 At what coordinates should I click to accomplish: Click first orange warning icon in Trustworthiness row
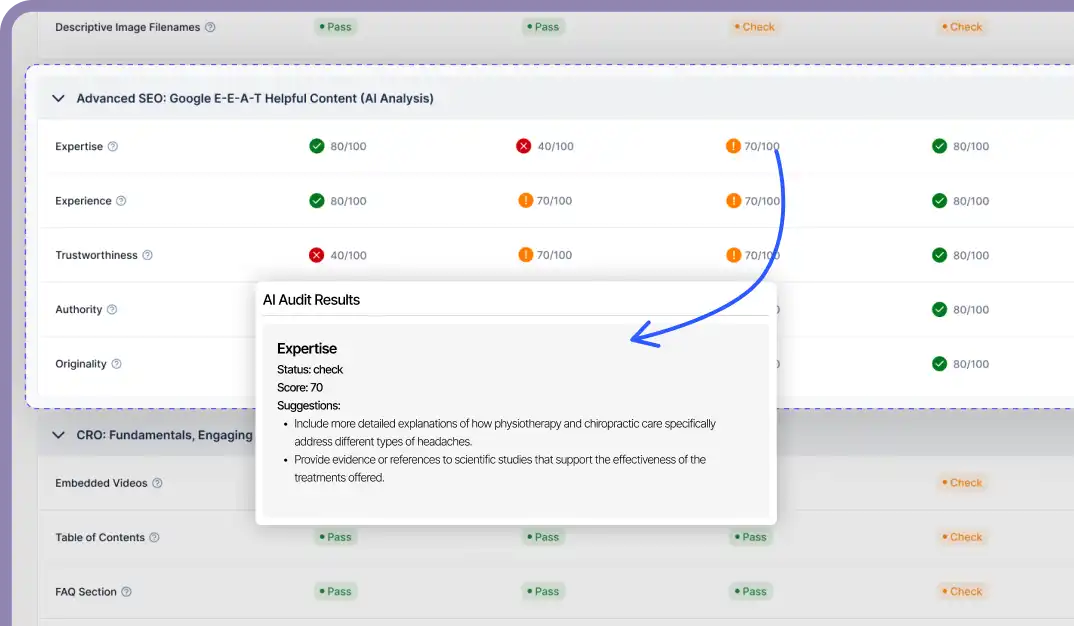(x=525, y=255)
